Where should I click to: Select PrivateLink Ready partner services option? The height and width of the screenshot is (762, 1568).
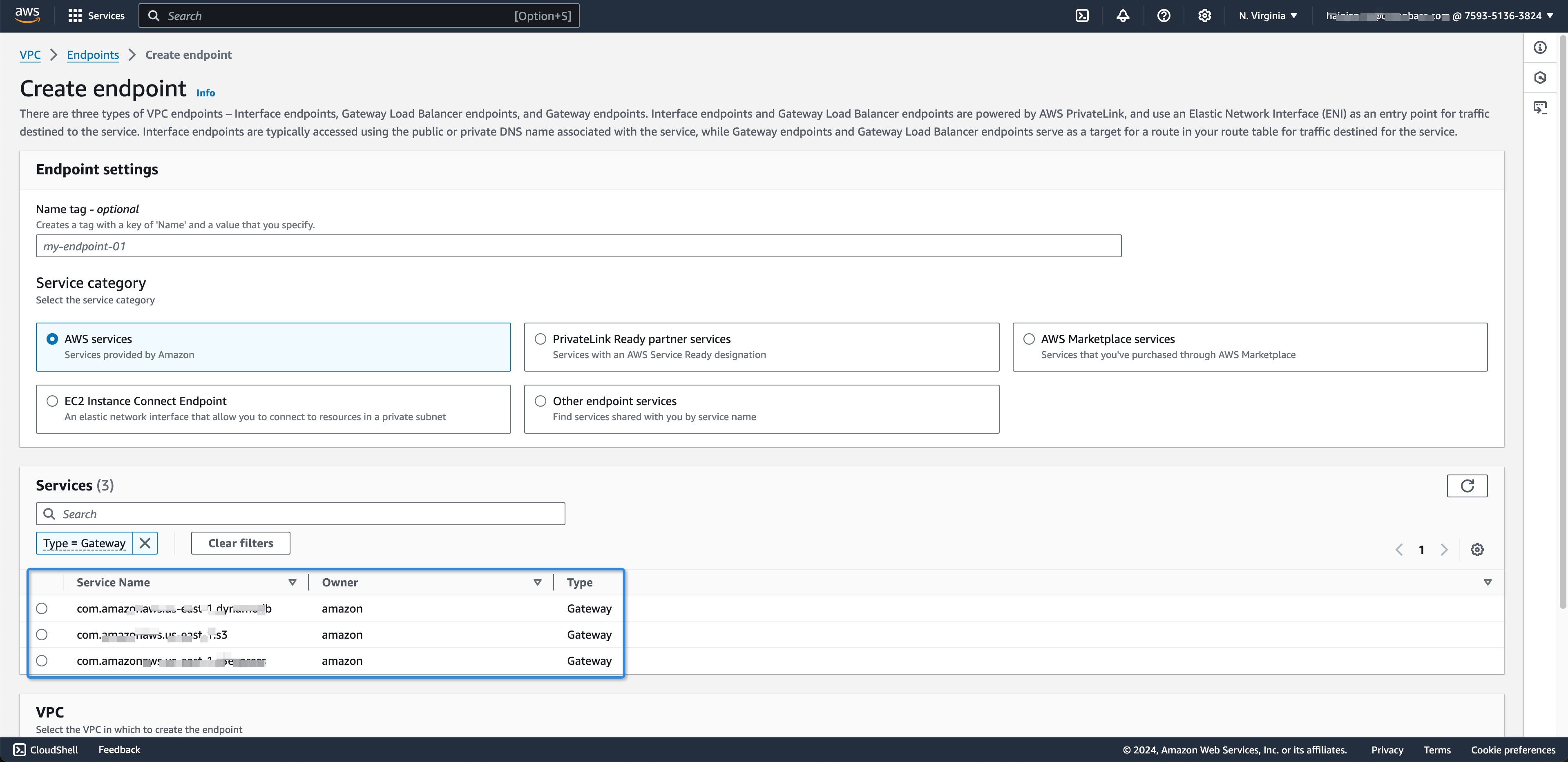[541, 339]
